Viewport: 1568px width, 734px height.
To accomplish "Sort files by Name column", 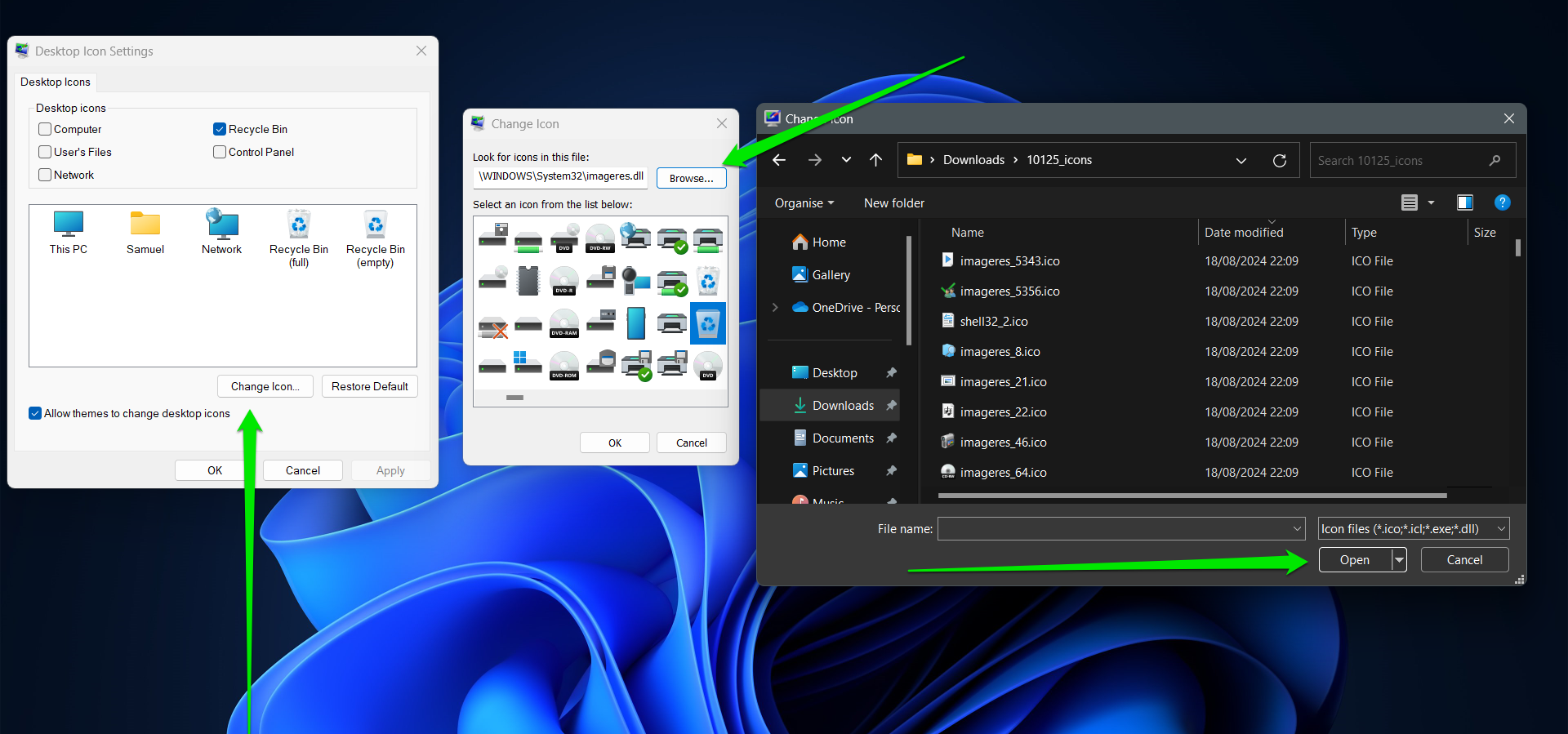I will pos(967,233).
